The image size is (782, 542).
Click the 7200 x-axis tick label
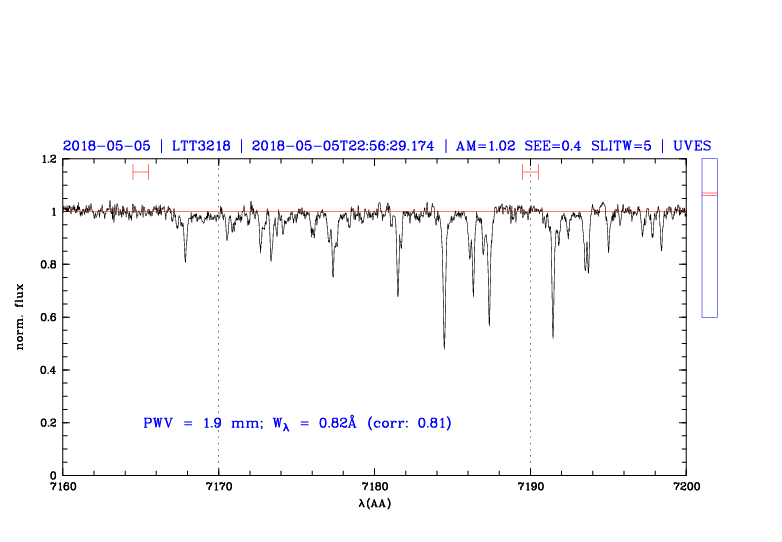pyautogui.click(x=686, y=487)
